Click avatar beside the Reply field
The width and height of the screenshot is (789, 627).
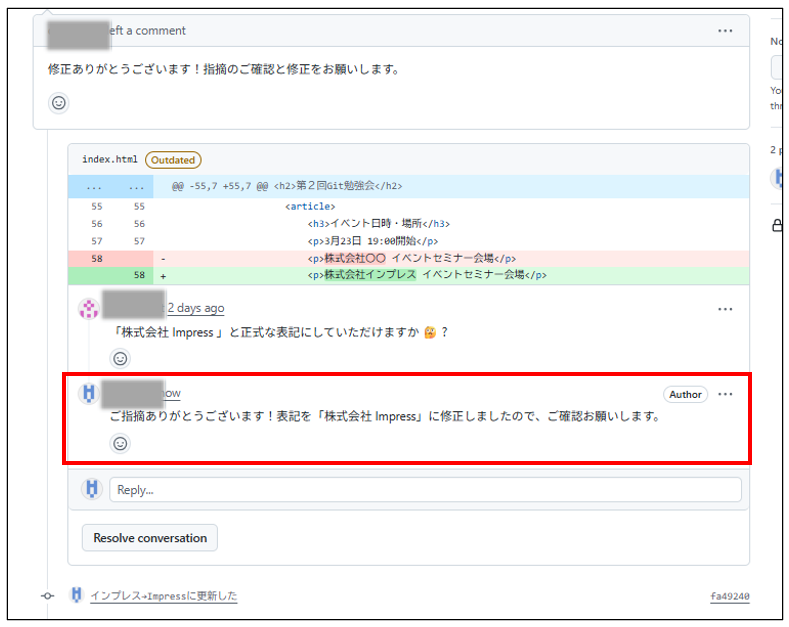(92, 489)
